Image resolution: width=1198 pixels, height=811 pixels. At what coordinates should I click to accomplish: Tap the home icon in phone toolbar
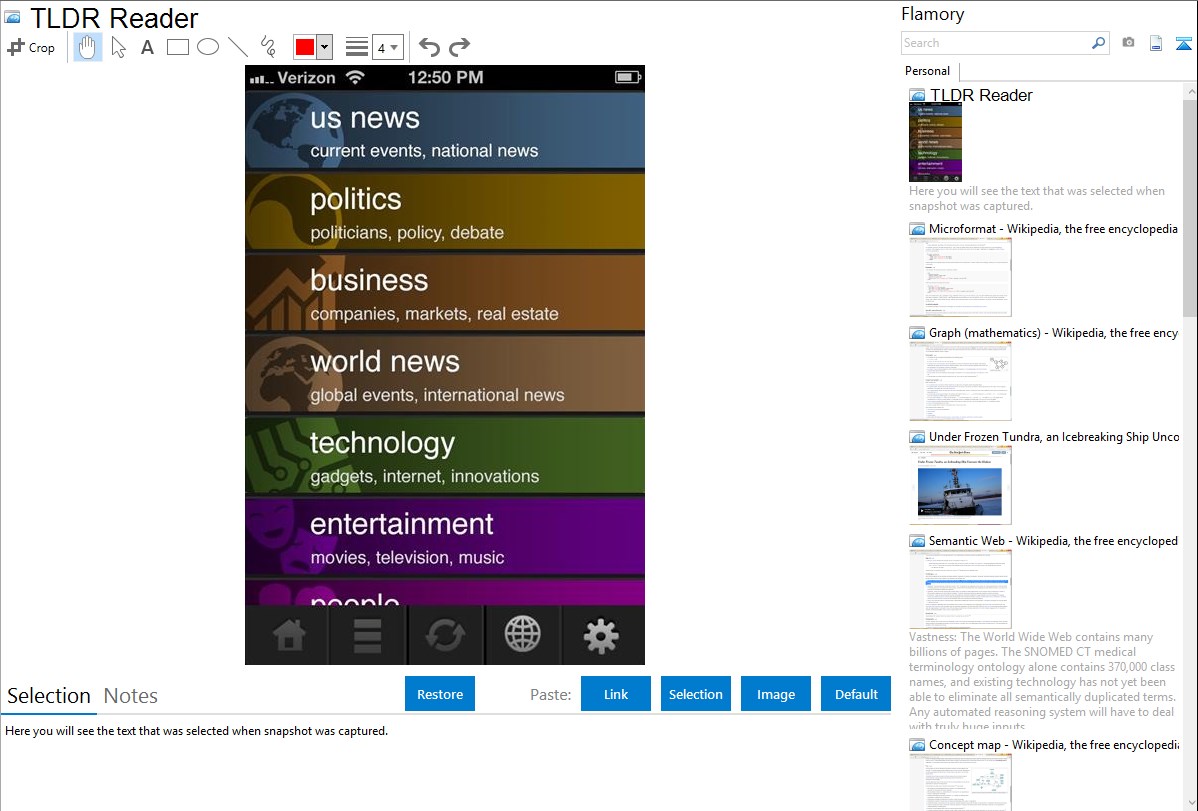(289, 635)
